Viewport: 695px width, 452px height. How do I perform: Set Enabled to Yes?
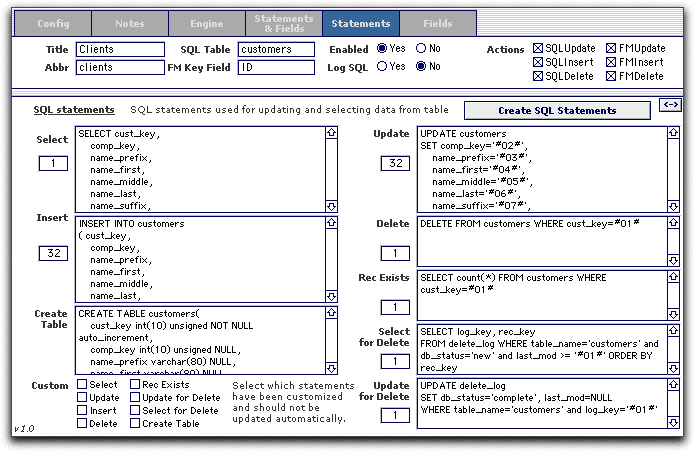pos(382,48)
